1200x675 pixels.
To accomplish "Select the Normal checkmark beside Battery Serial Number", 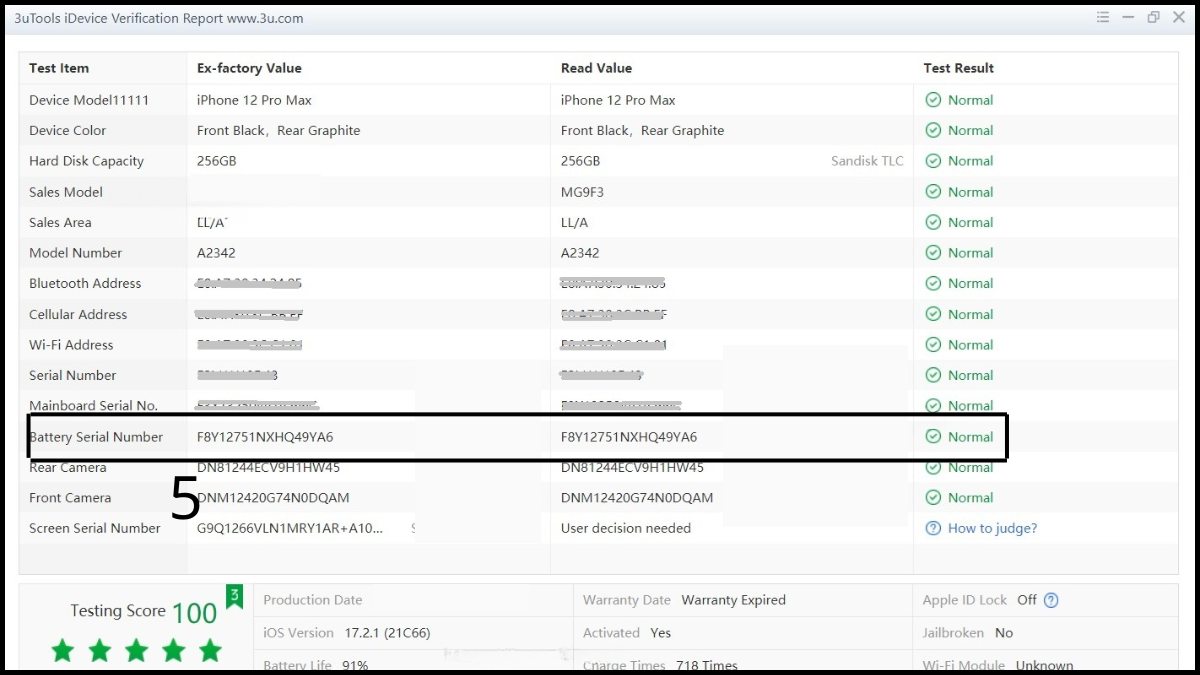I will coord(932,436).
